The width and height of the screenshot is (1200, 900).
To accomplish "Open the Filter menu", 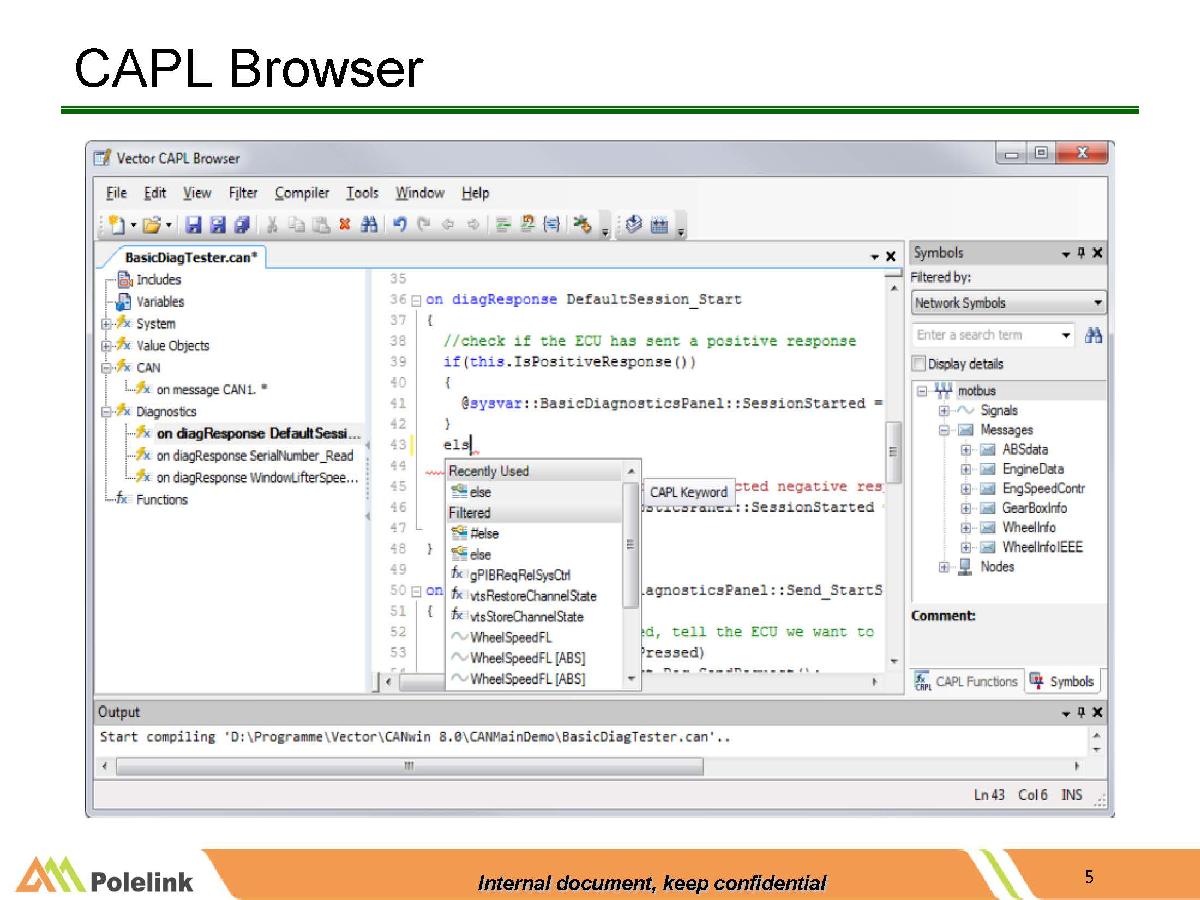I will pos(243,193).
